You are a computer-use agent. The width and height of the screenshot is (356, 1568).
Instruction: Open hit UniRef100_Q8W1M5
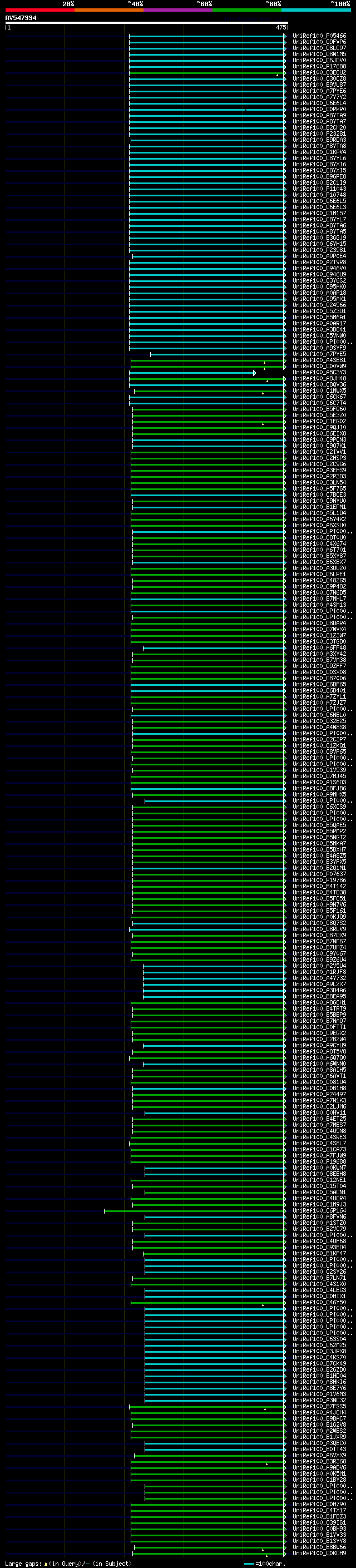319,54
